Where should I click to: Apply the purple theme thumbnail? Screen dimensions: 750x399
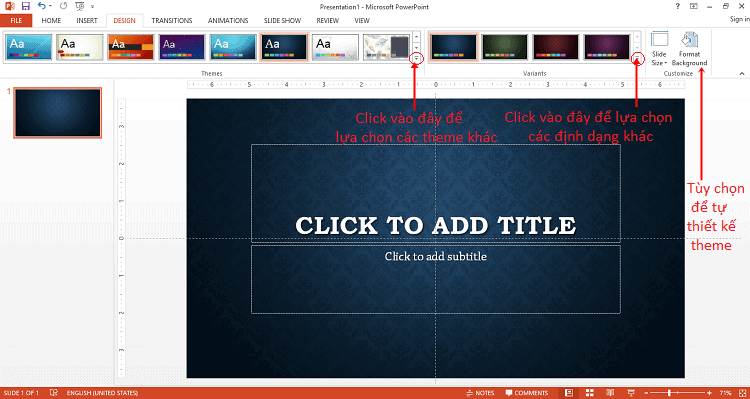click(182, 47)
